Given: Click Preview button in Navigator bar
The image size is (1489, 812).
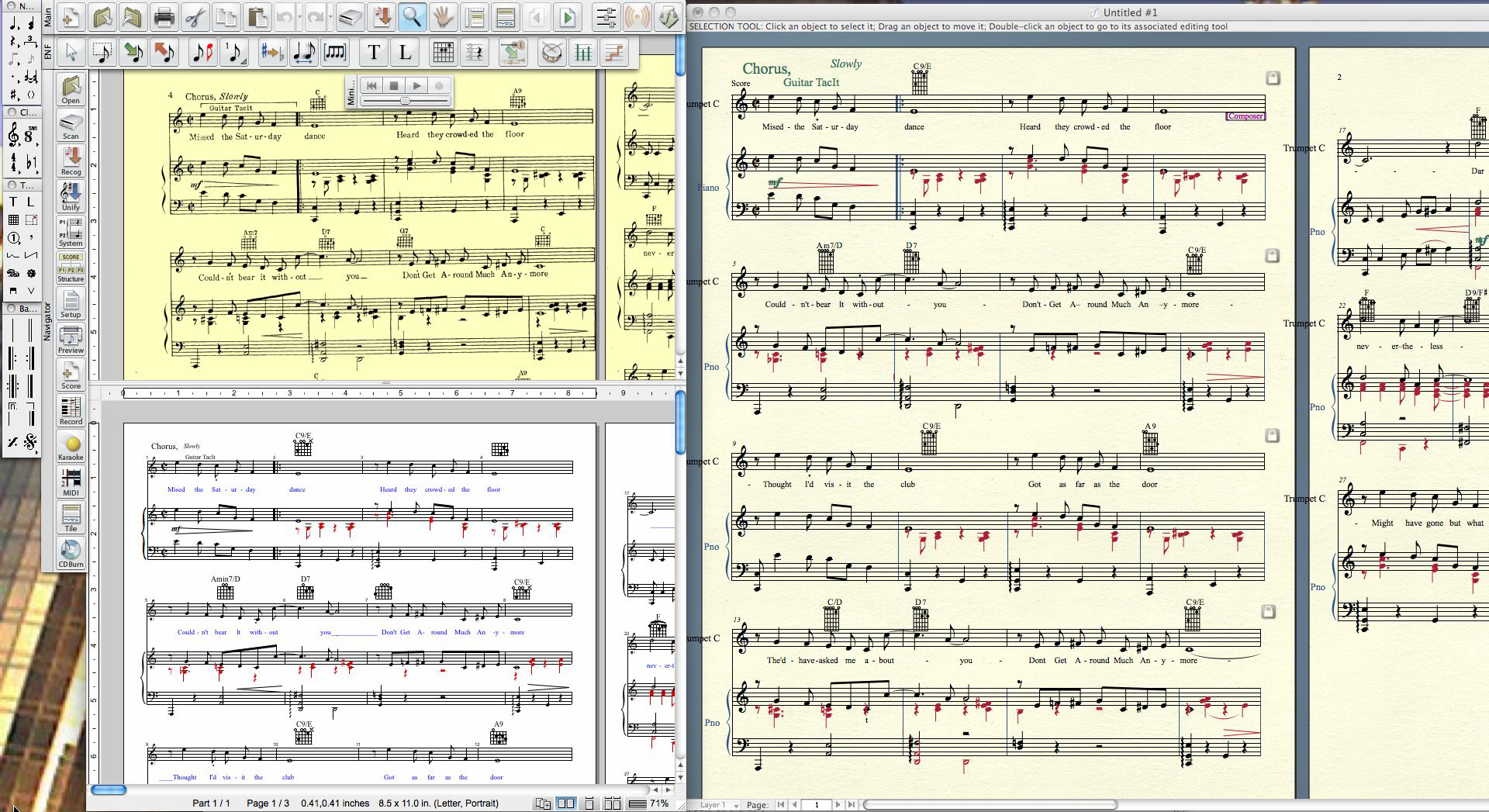Looking at the screenshot, I should 71,340.
